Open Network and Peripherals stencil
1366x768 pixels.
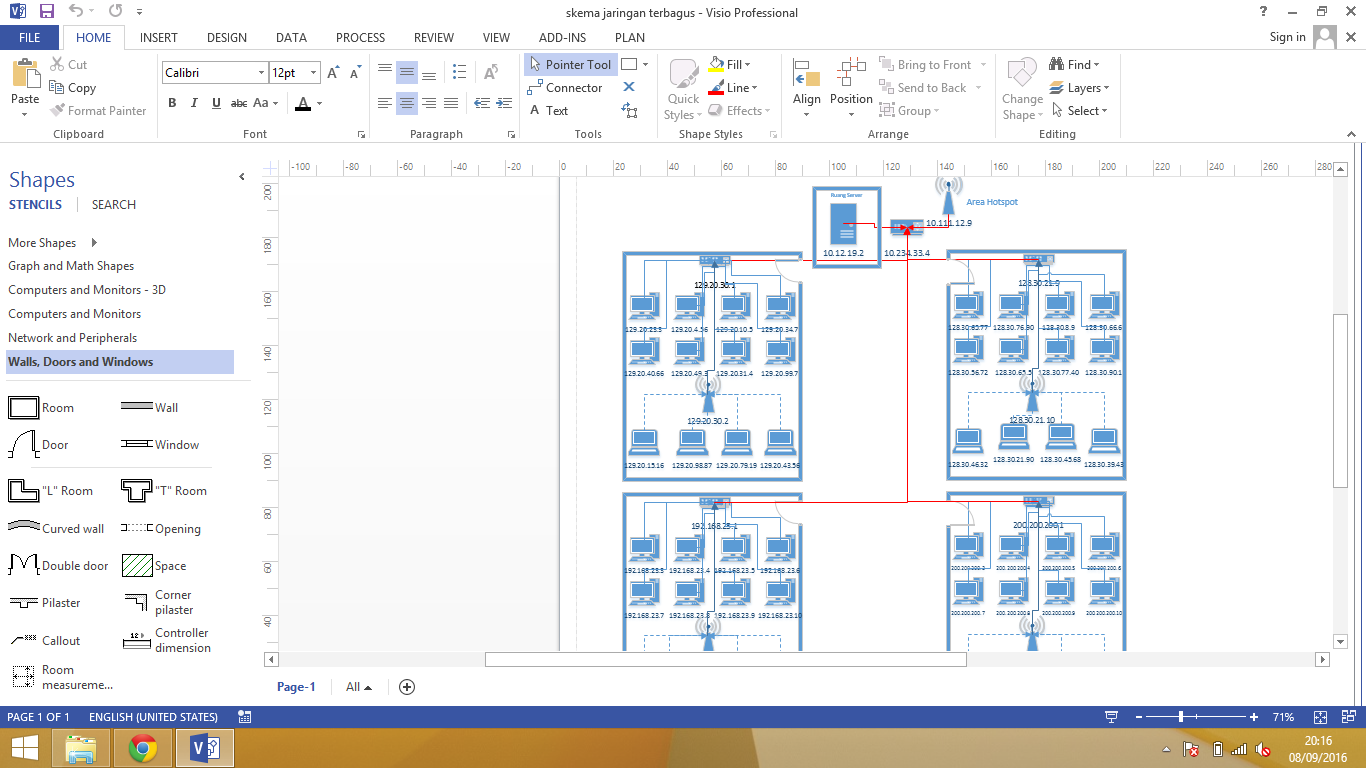pos(73,338)
